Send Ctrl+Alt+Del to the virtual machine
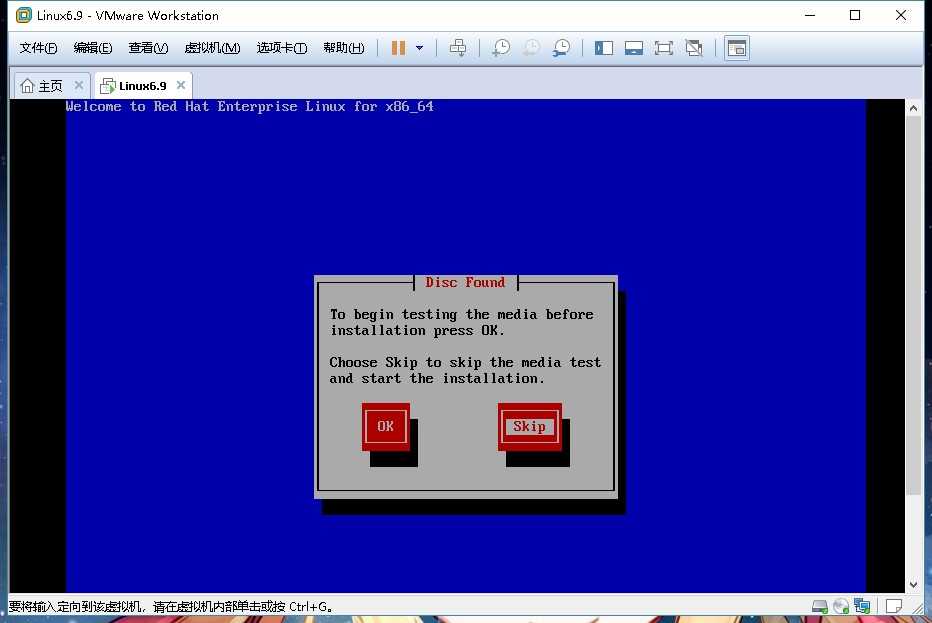This screenshot has height=623, width=932. (458, 48)
